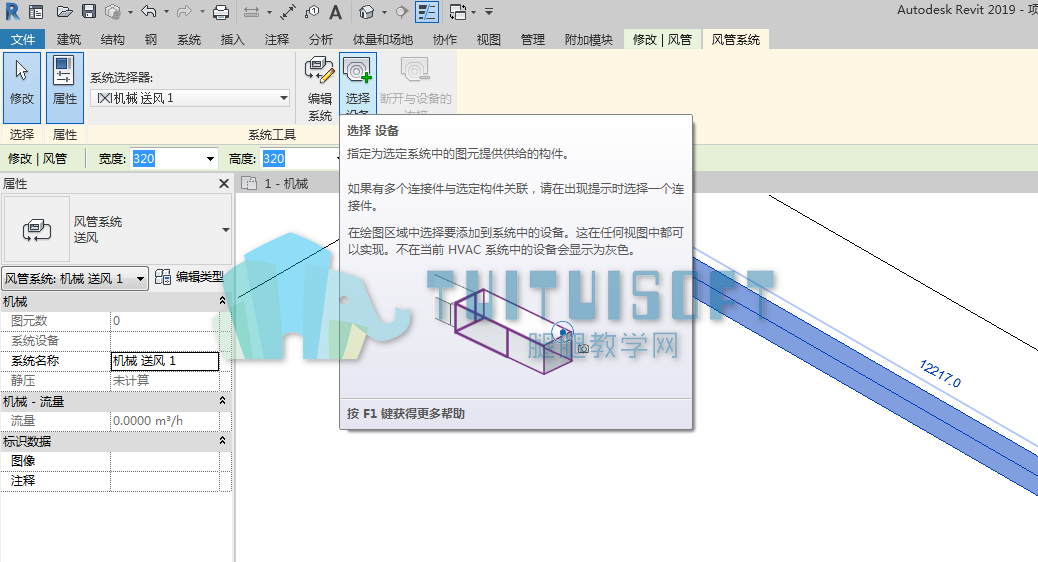Click the Modify arrow tool
This screenshot has width=1038, height=562.
click(x=22, y=87)
